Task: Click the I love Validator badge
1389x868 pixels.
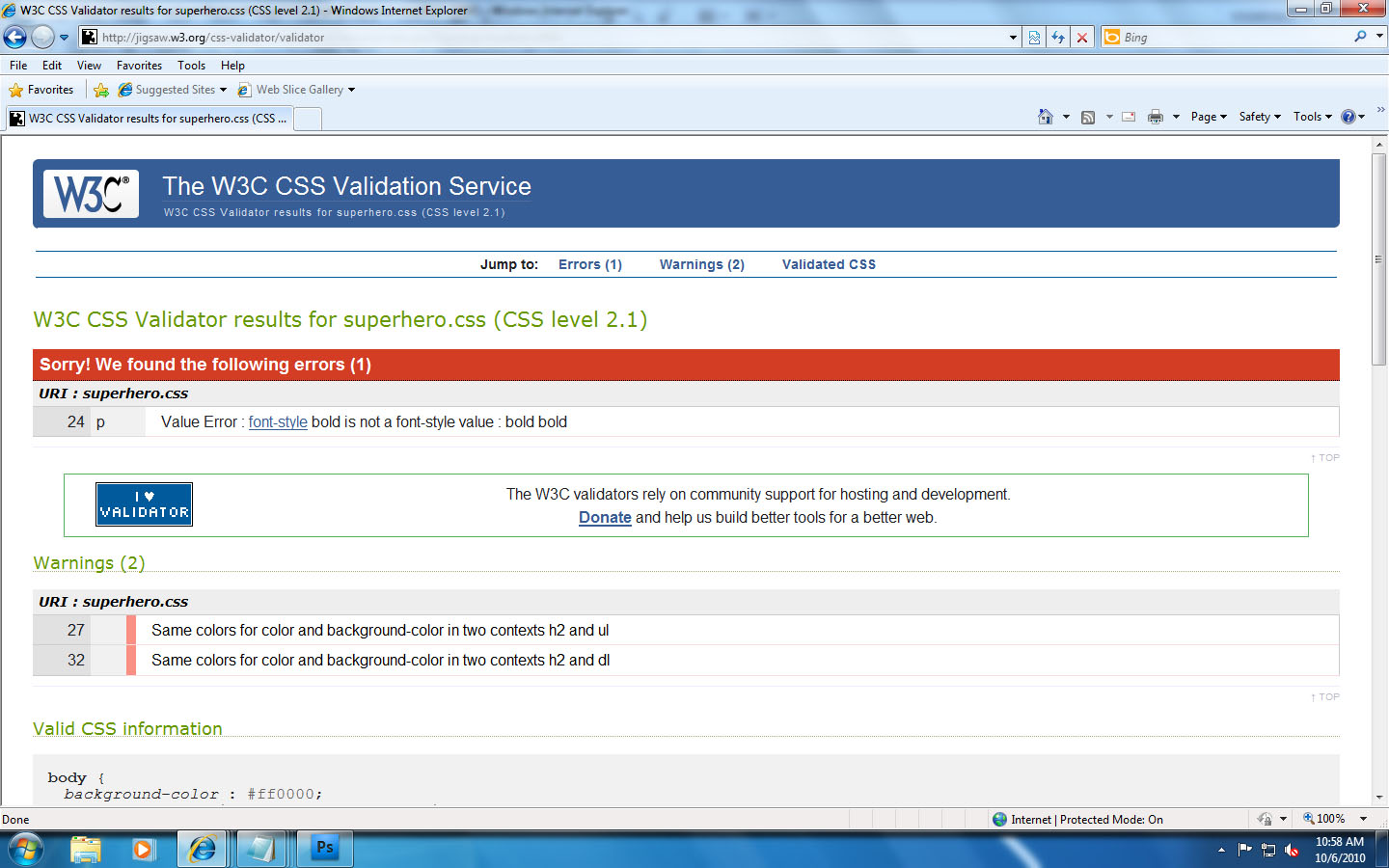Action: point(144,504)
